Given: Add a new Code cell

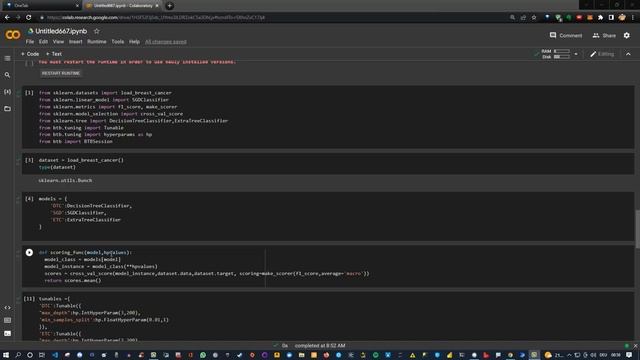Looking at the screenshot, I should click(30, 54).
